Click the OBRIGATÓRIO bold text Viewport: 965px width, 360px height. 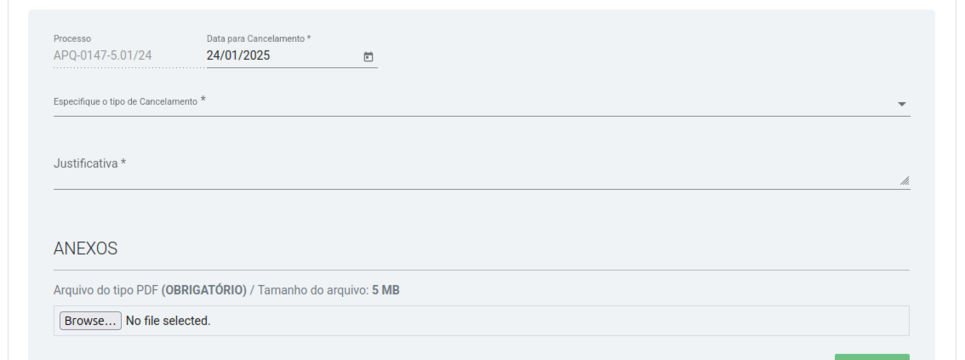[x=204, y=290]
